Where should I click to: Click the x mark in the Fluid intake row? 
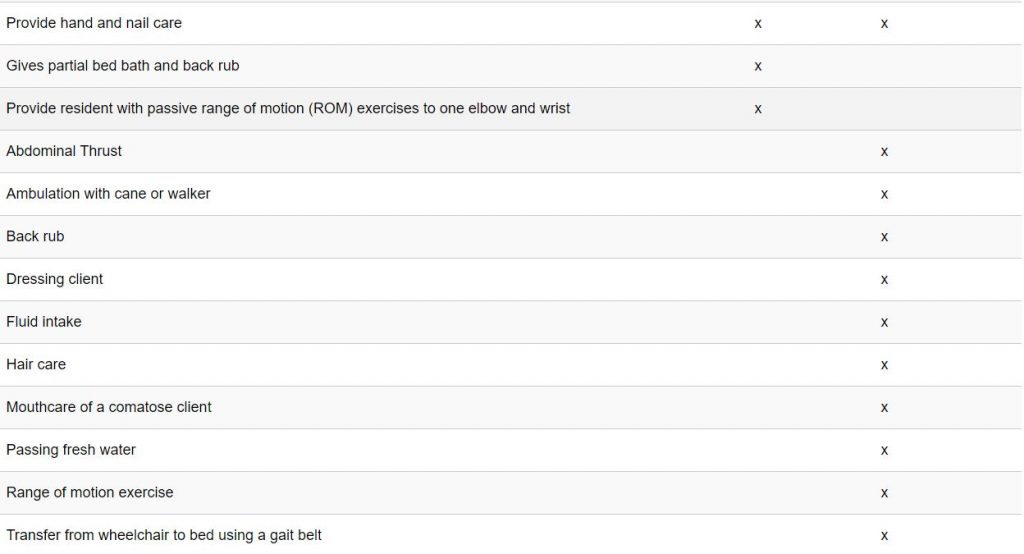pos(884,323)
